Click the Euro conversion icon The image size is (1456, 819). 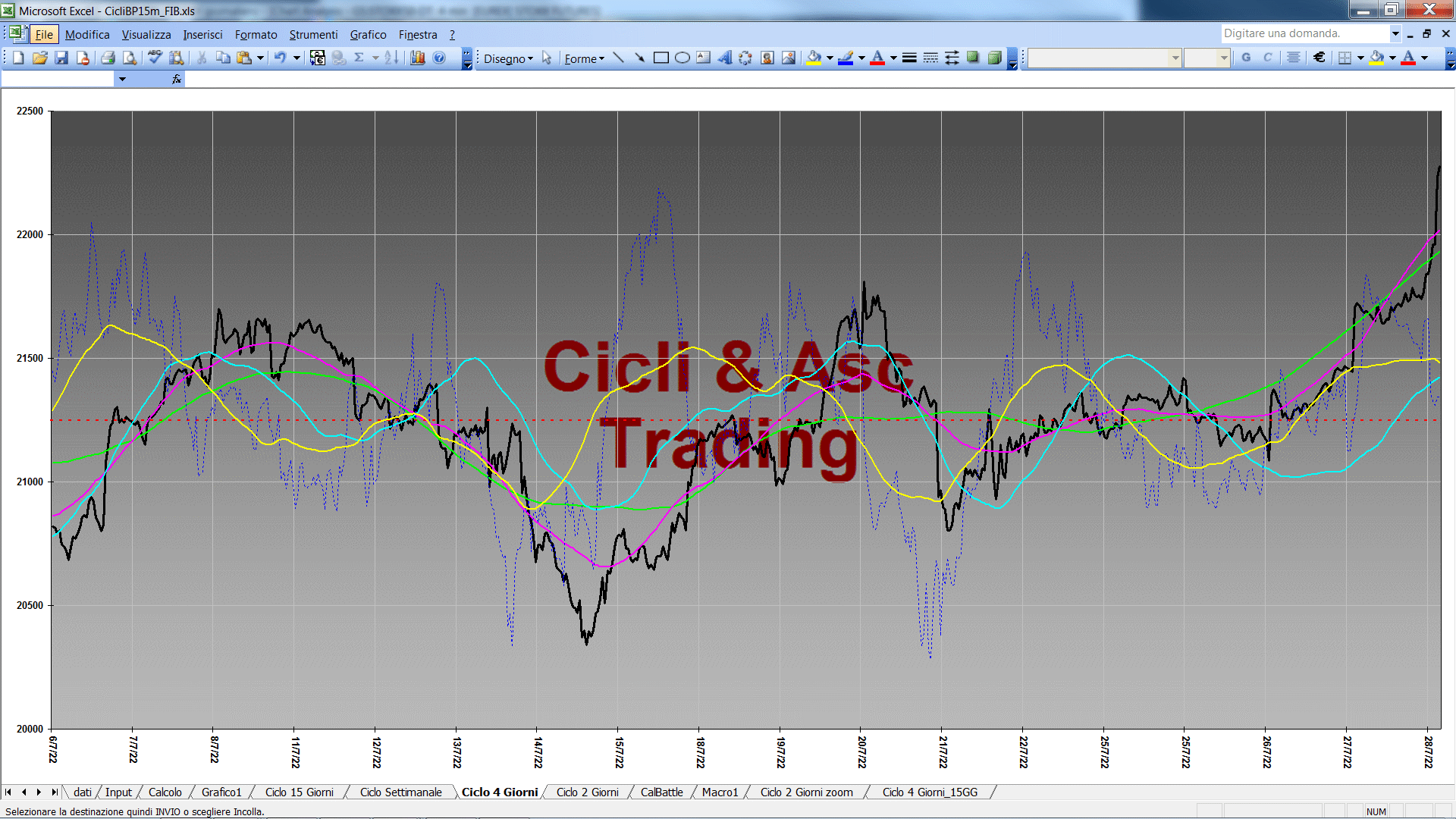click(x=317, y=58)
